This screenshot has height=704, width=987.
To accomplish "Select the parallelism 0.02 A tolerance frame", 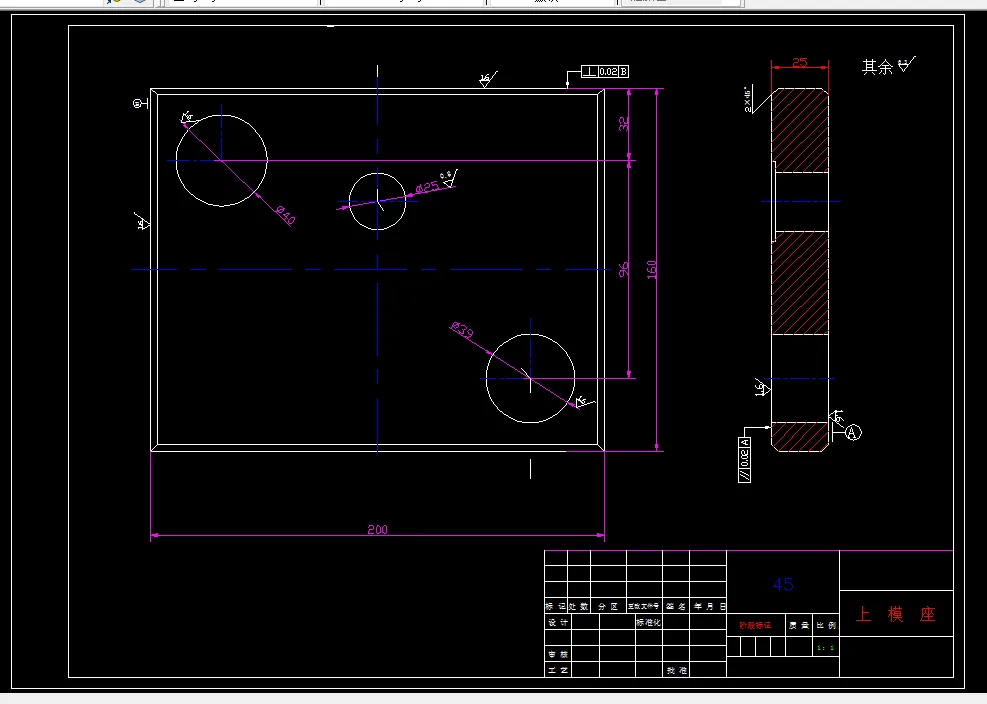I will coord(745,460).
